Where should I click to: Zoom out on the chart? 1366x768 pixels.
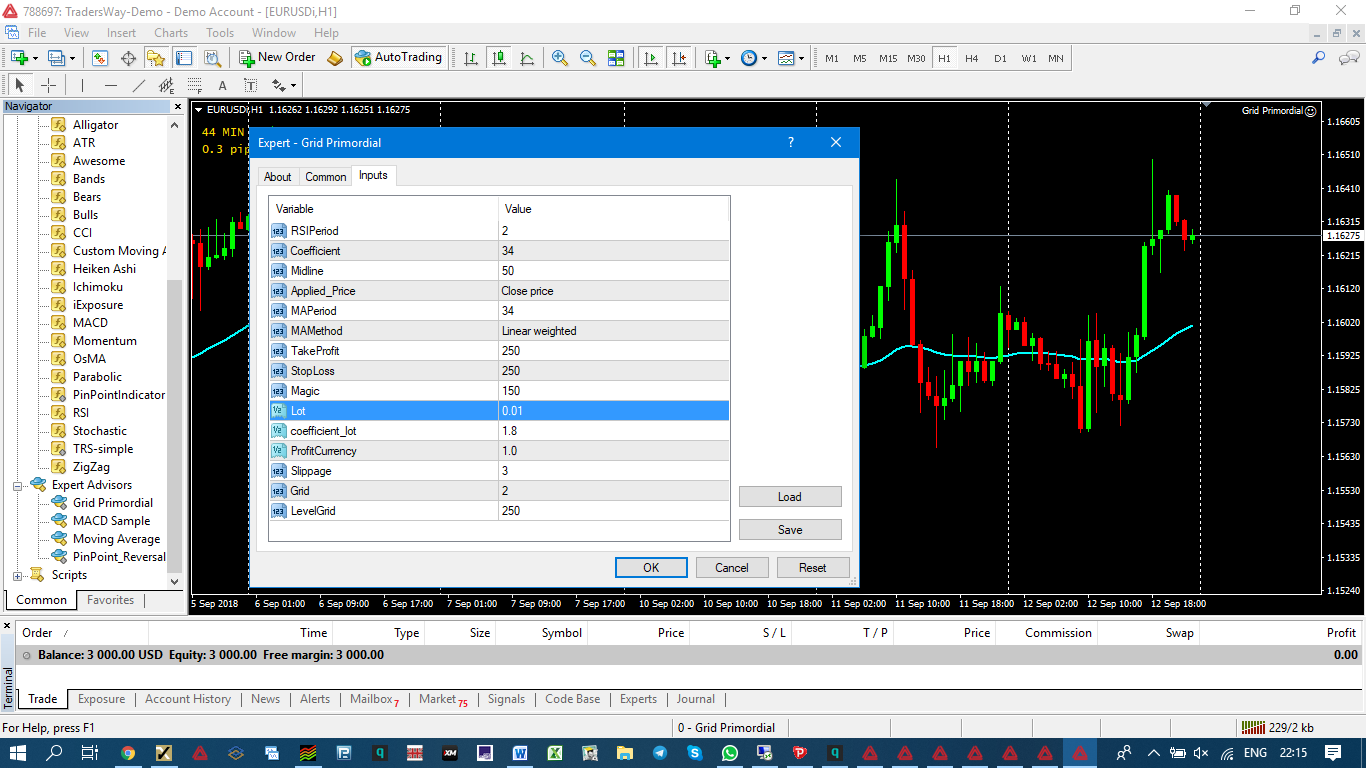(588, 58)
